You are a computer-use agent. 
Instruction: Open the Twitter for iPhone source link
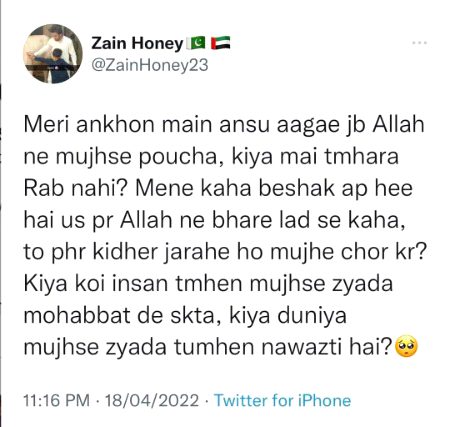(282, 400)
